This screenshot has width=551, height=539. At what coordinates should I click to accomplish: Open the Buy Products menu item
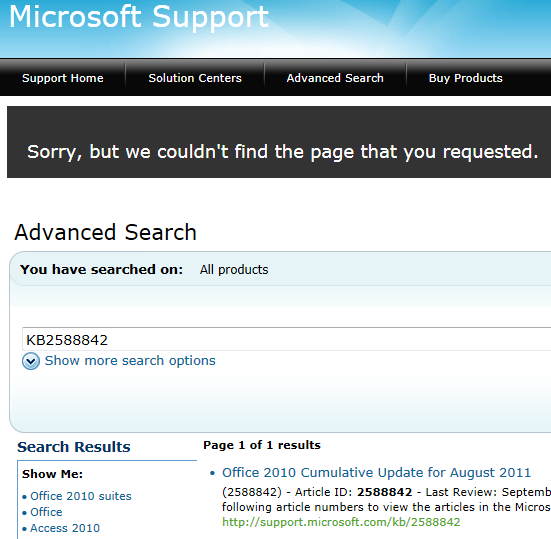pyautogui.click(x=466, y=78)
